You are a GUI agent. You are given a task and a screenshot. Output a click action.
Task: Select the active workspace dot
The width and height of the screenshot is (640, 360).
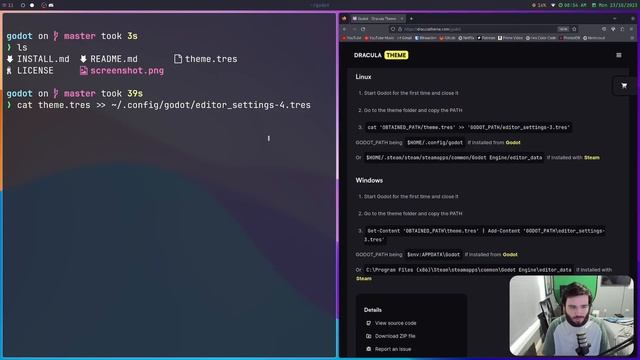32,5
